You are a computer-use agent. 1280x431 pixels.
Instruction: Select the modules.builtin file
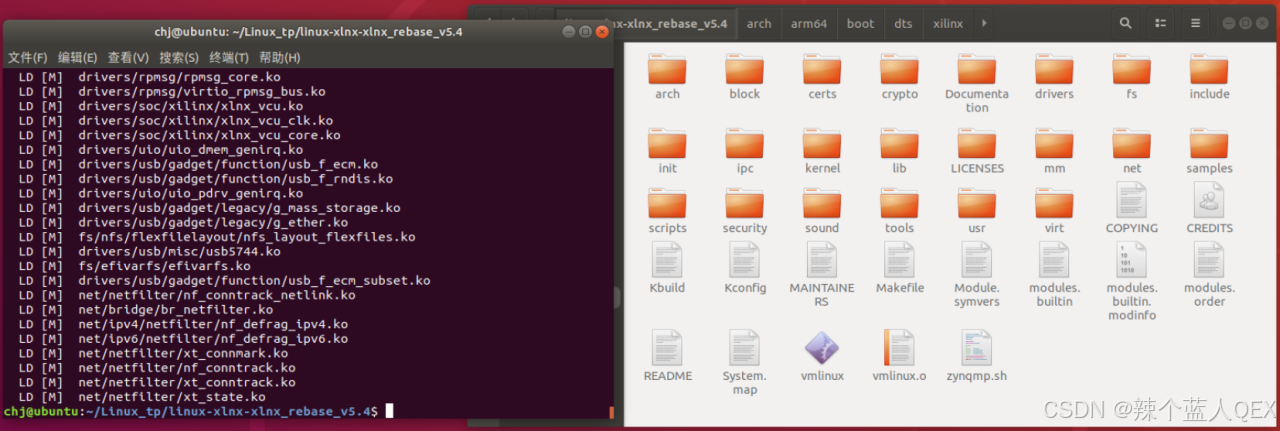click(x=1054, y=275)
